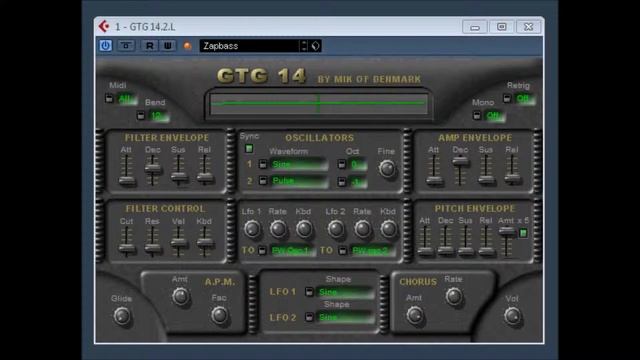The height and width of the screenshot is (360, 640).
Task: Click the oscillator Fine tune knob
Action: pos(387,168)
